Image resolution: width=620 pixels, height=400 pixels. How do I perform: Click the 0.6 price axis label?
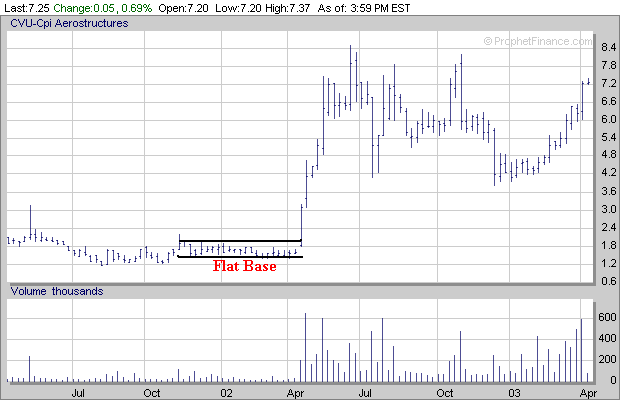coord(609,281)
